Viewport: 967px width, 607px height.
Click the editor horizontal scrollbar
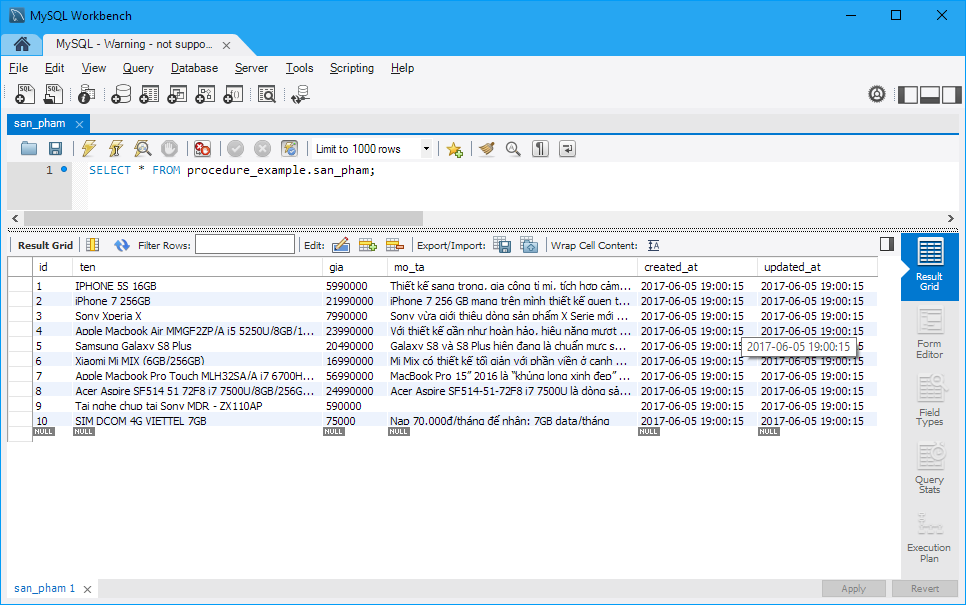tap(223, 218)
